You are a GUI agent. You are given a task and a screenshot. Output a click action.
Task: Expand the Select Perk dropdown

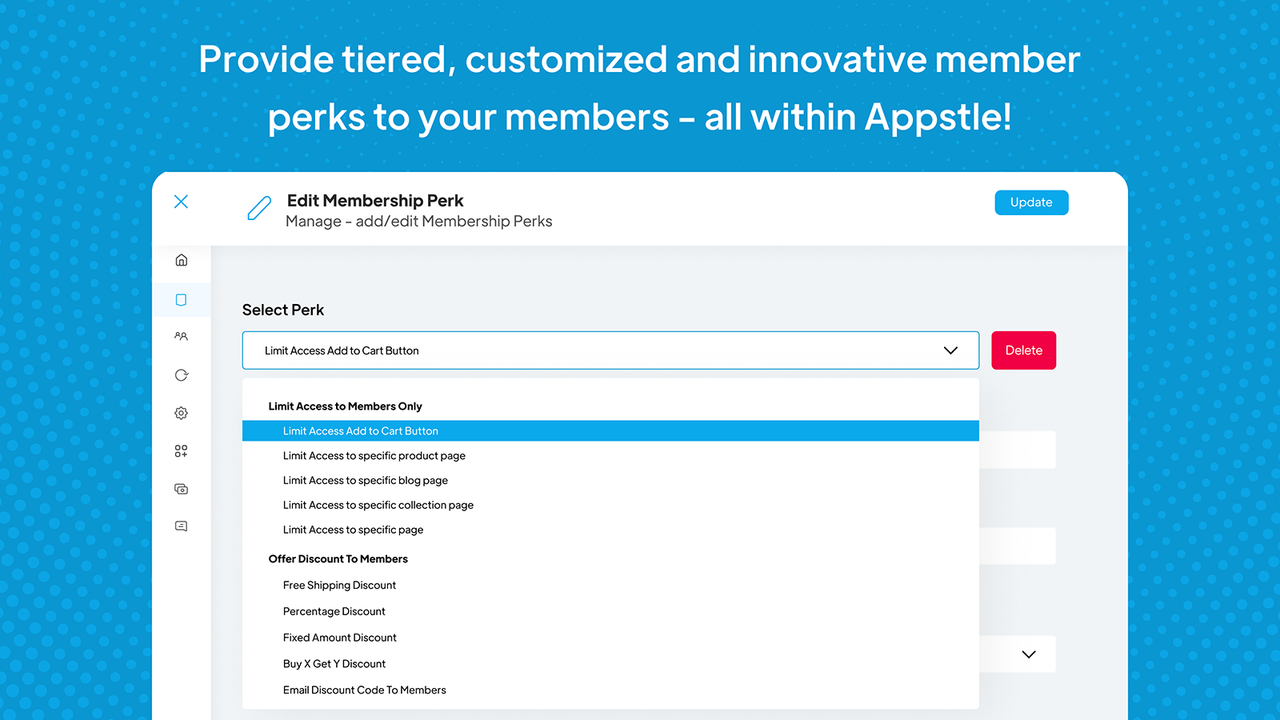pyautogui.click(x=610, y=350)
